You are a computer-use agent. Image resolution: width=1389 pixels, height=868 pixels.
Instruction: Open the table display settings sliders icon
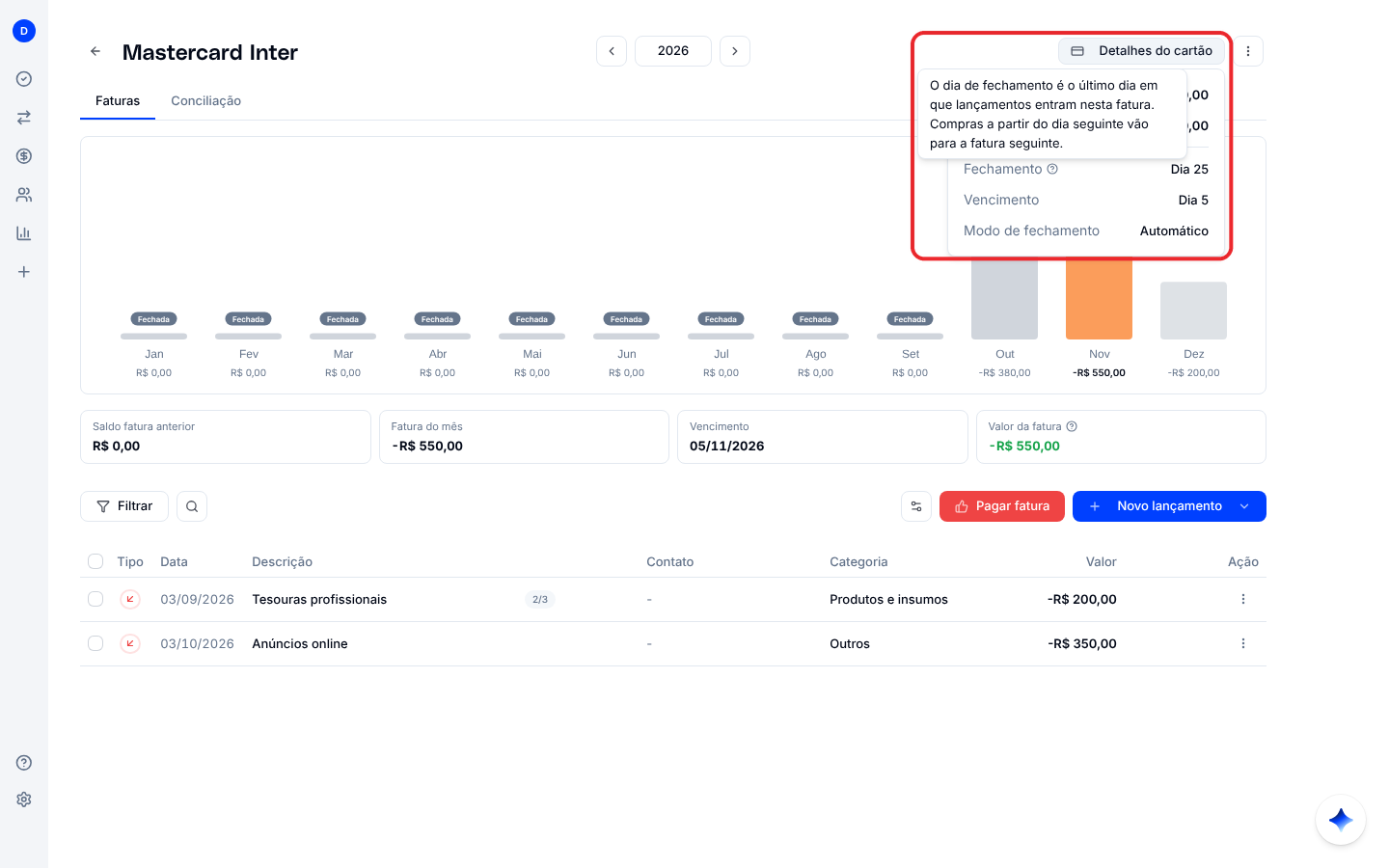[x=916, y=506]
